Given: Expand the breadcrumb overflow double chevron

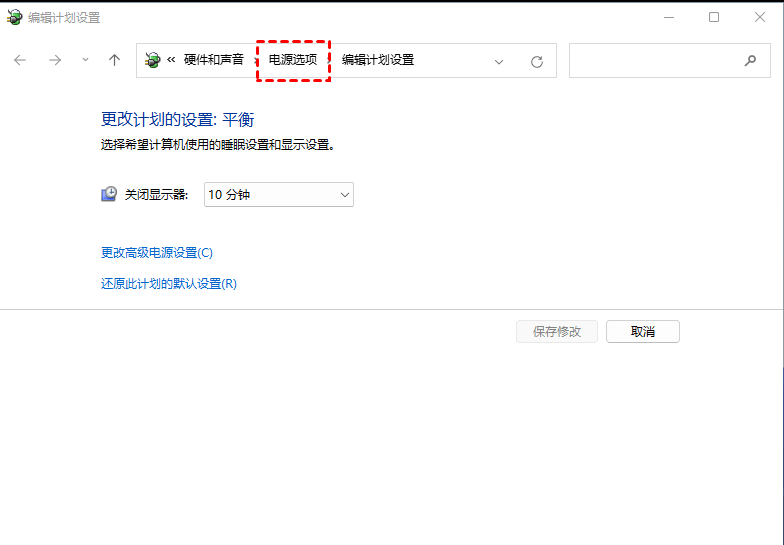Looking at the screenshot, I should pyautogui.click(x=171, y=60).
